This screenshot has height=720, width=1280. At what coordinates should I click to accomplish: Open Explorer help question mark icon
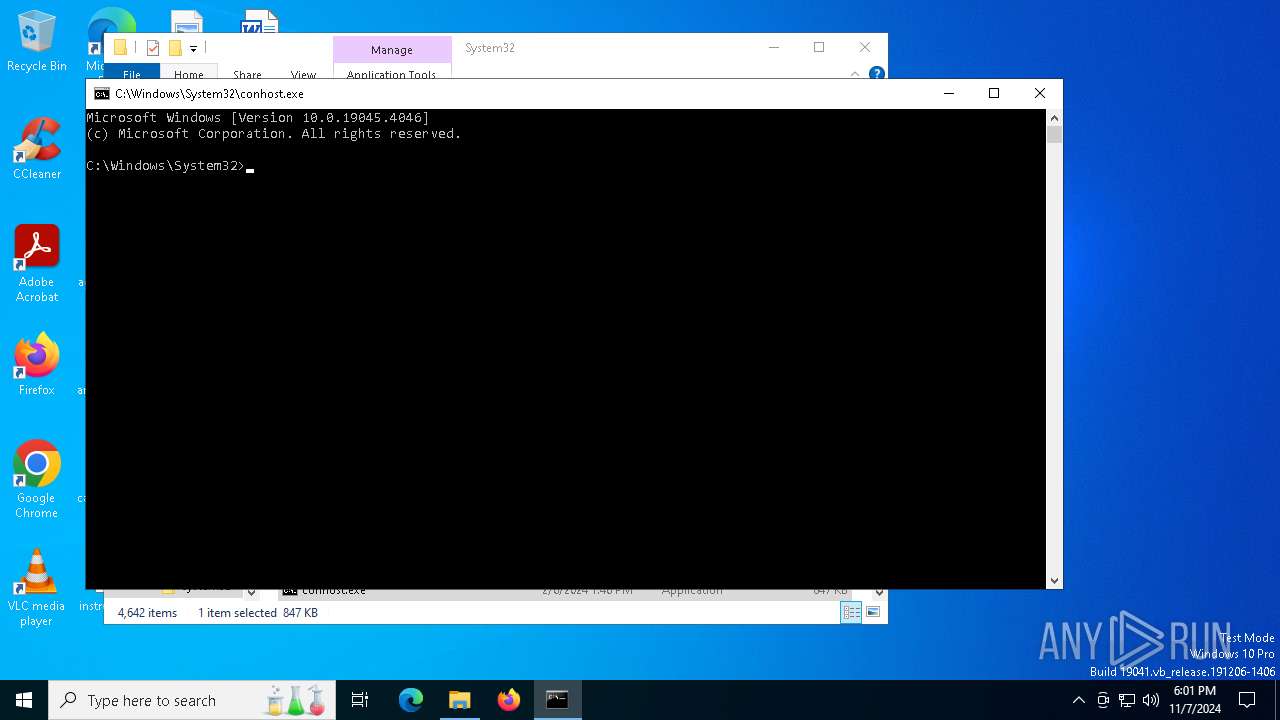(876, 74)
